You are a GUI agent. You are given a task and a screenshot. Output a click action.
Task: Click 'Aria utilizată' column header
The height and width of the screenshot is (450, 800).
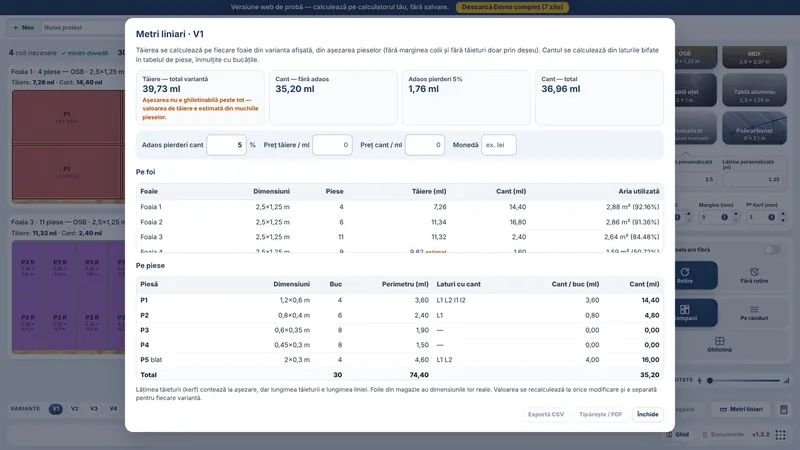pyautogui.click(x=639, y=191)
